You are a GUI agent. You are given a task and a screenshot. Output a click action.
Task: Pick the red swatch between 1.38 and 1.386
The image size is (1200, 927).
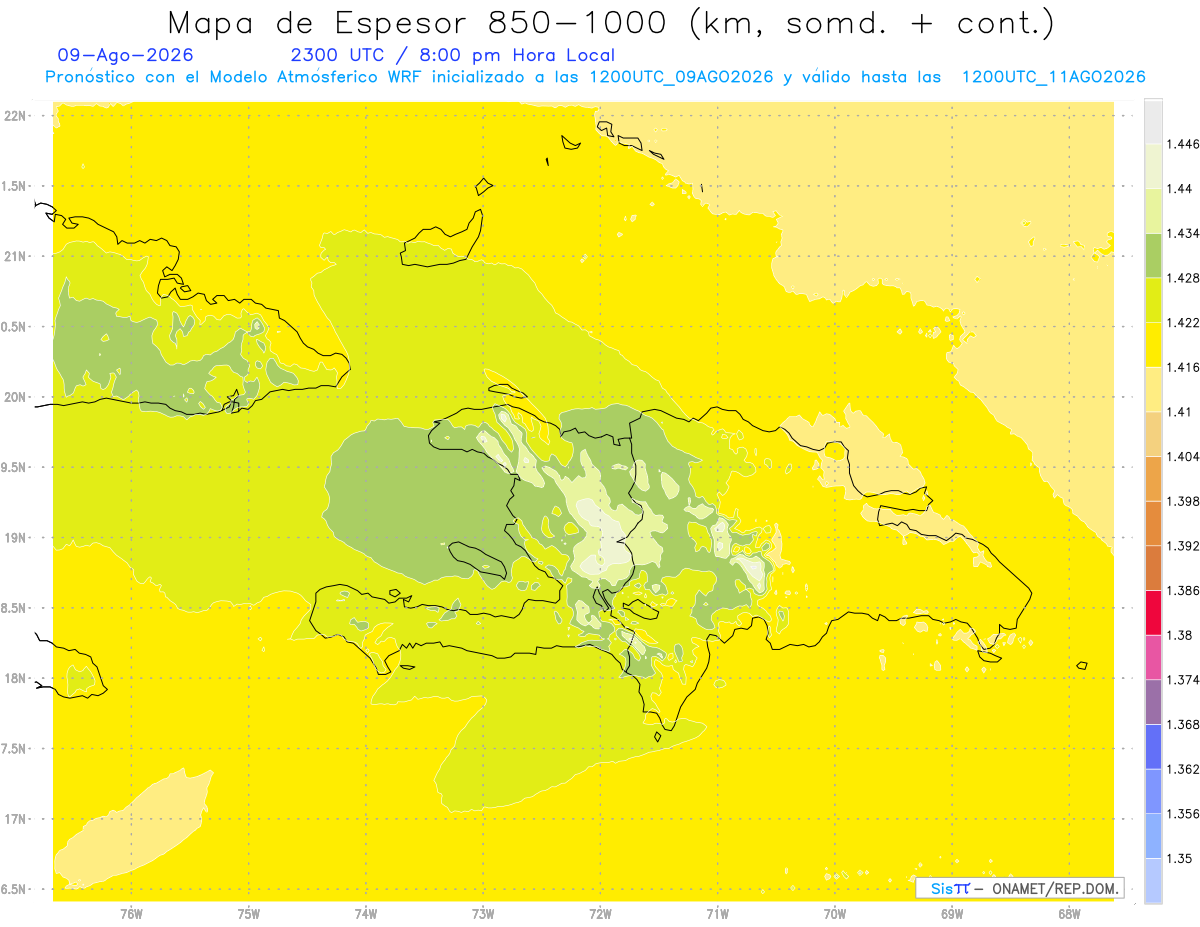coord(1153,613)
